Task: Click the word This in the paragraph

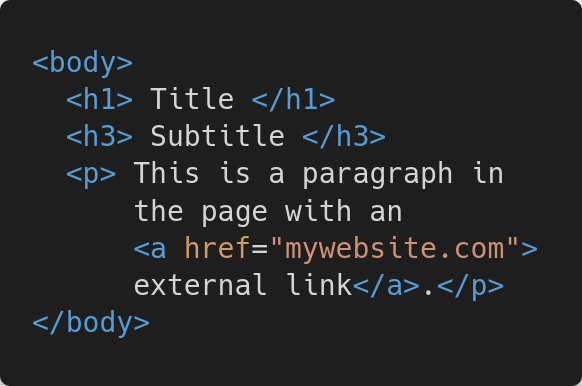Action: coord(167,173)
